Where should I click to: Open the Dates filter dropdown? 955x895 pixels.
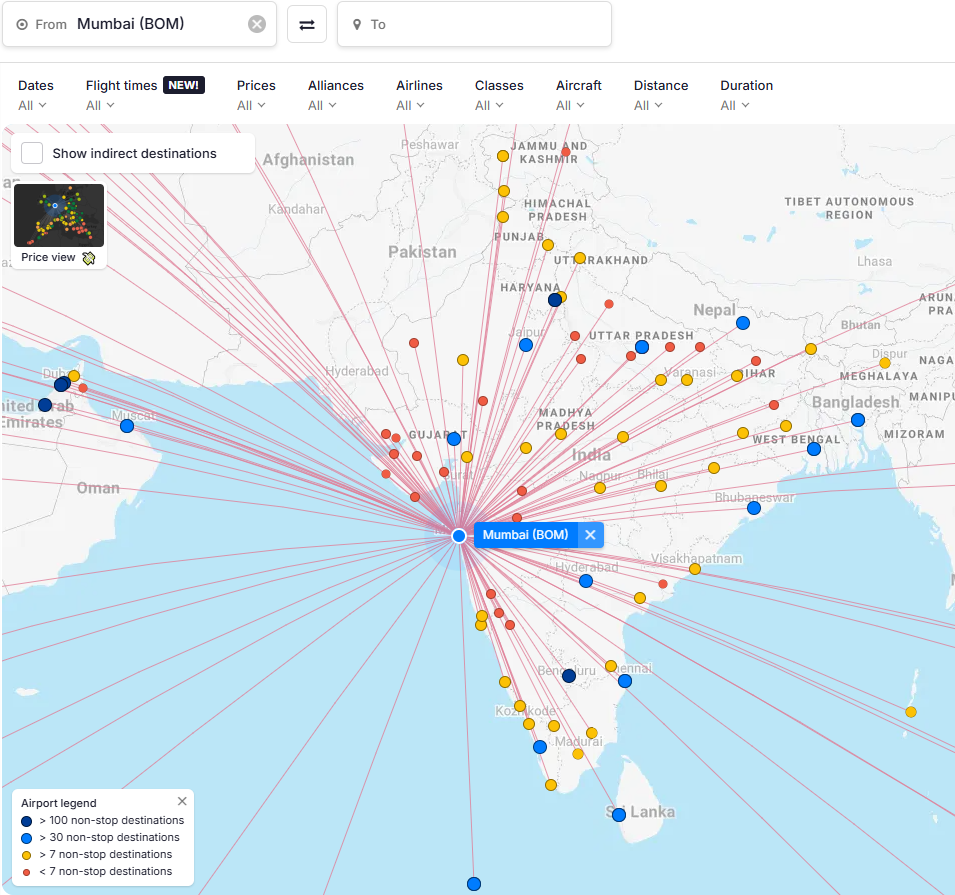coord(35,95)
